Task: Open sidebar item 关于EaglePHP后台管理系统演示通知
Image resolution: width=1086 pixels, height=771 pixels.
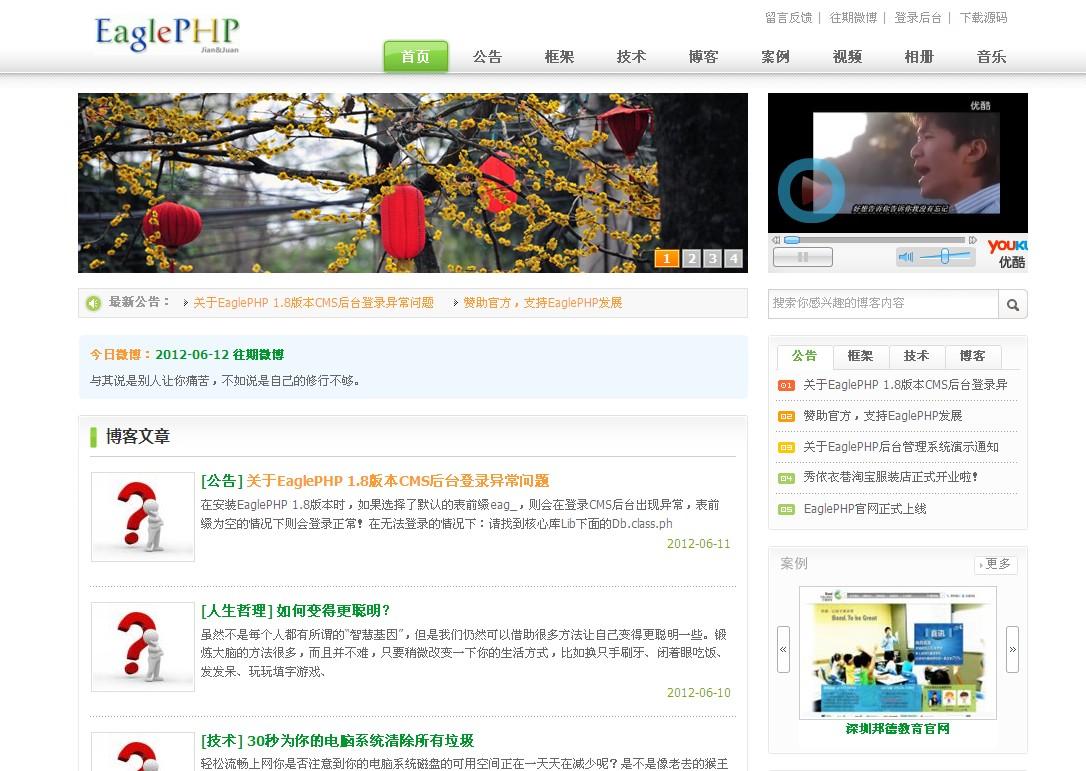Action: coord(900,447)
